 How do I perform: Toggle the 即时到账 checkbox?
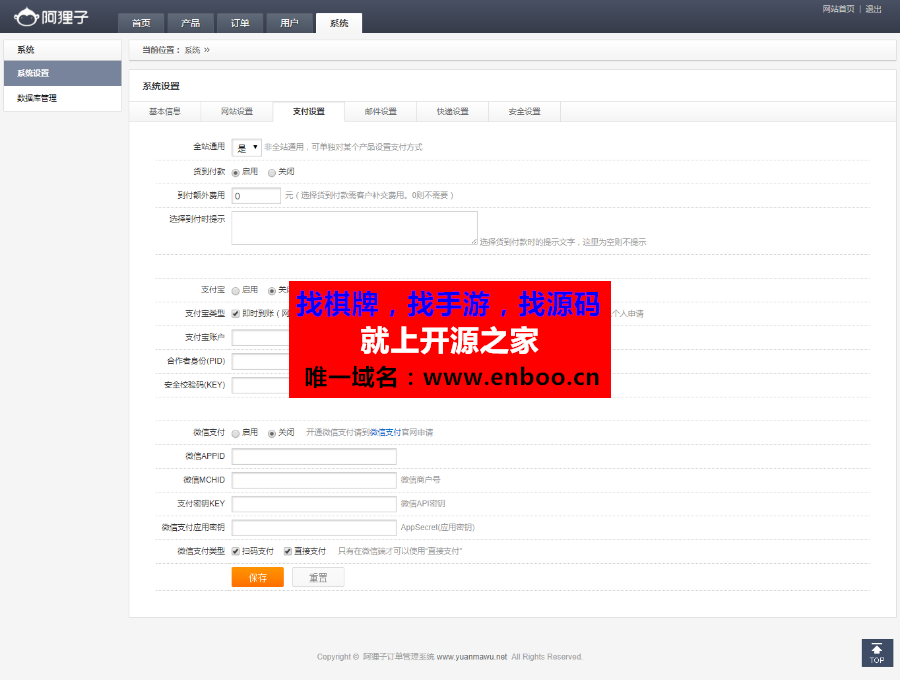(x=236, y=313)
